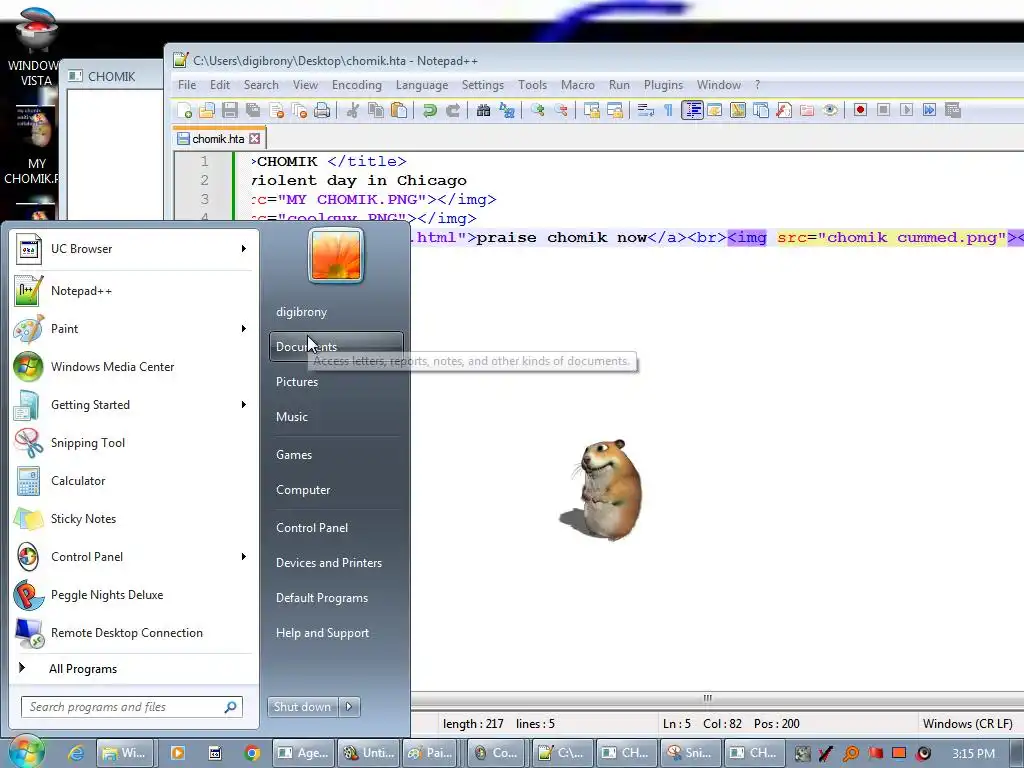Toggle file Monitoring eye icon
The width and height of the screenshot is (1024, 768).
(x=829, y=110)
